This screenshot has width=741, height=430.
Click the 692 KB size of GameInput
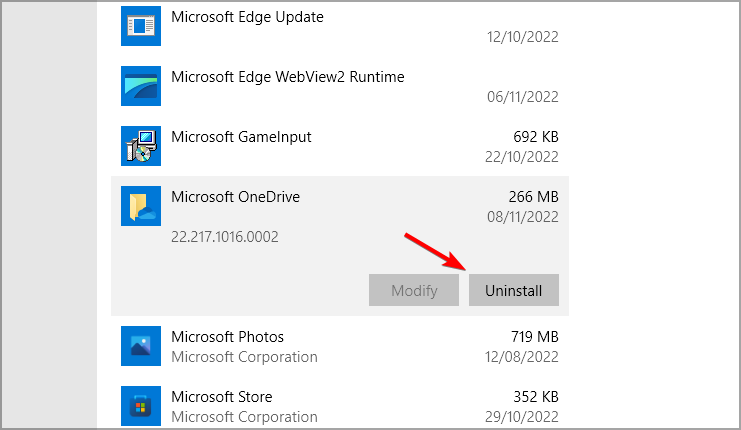coord(534,137)
